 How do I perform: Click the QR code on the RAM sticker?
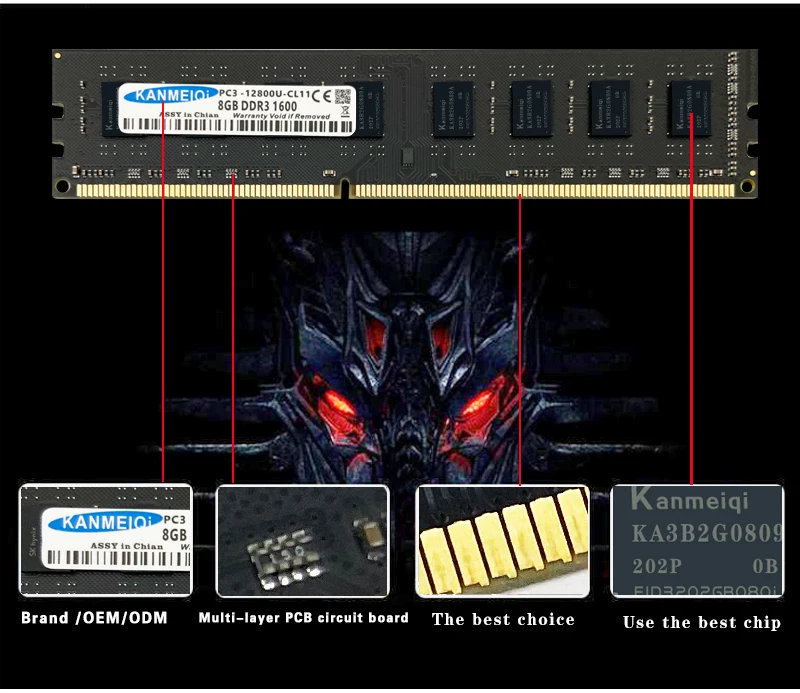(343, 96)
